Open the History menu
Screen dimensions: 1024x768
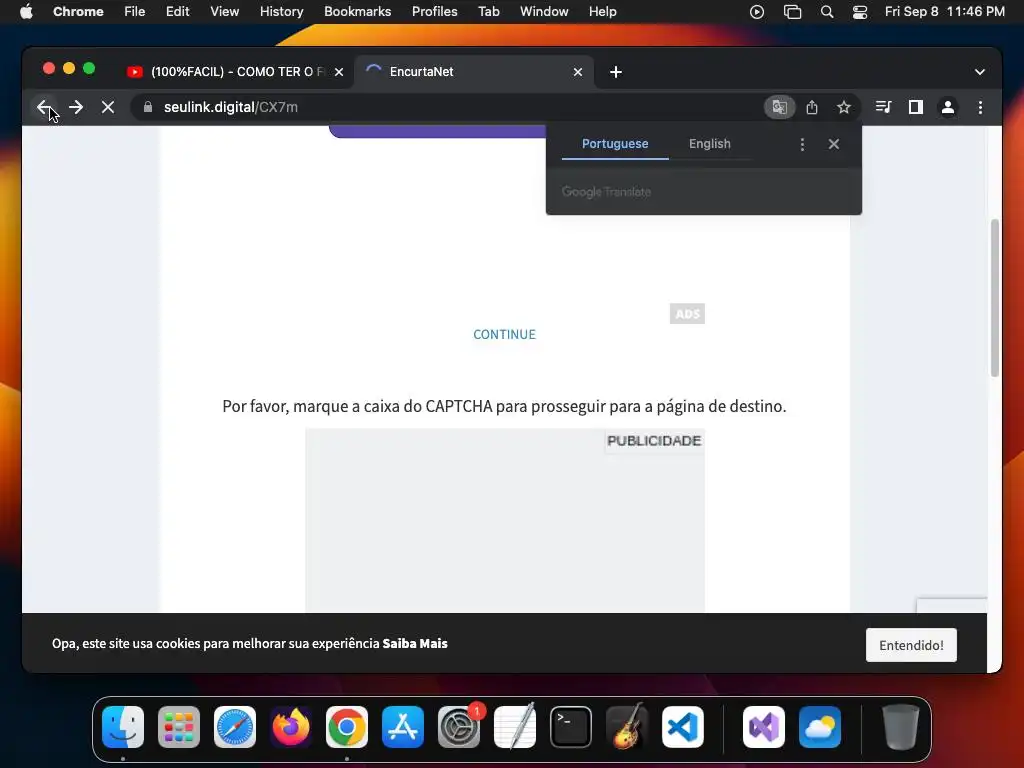click(x=281, y=12)
